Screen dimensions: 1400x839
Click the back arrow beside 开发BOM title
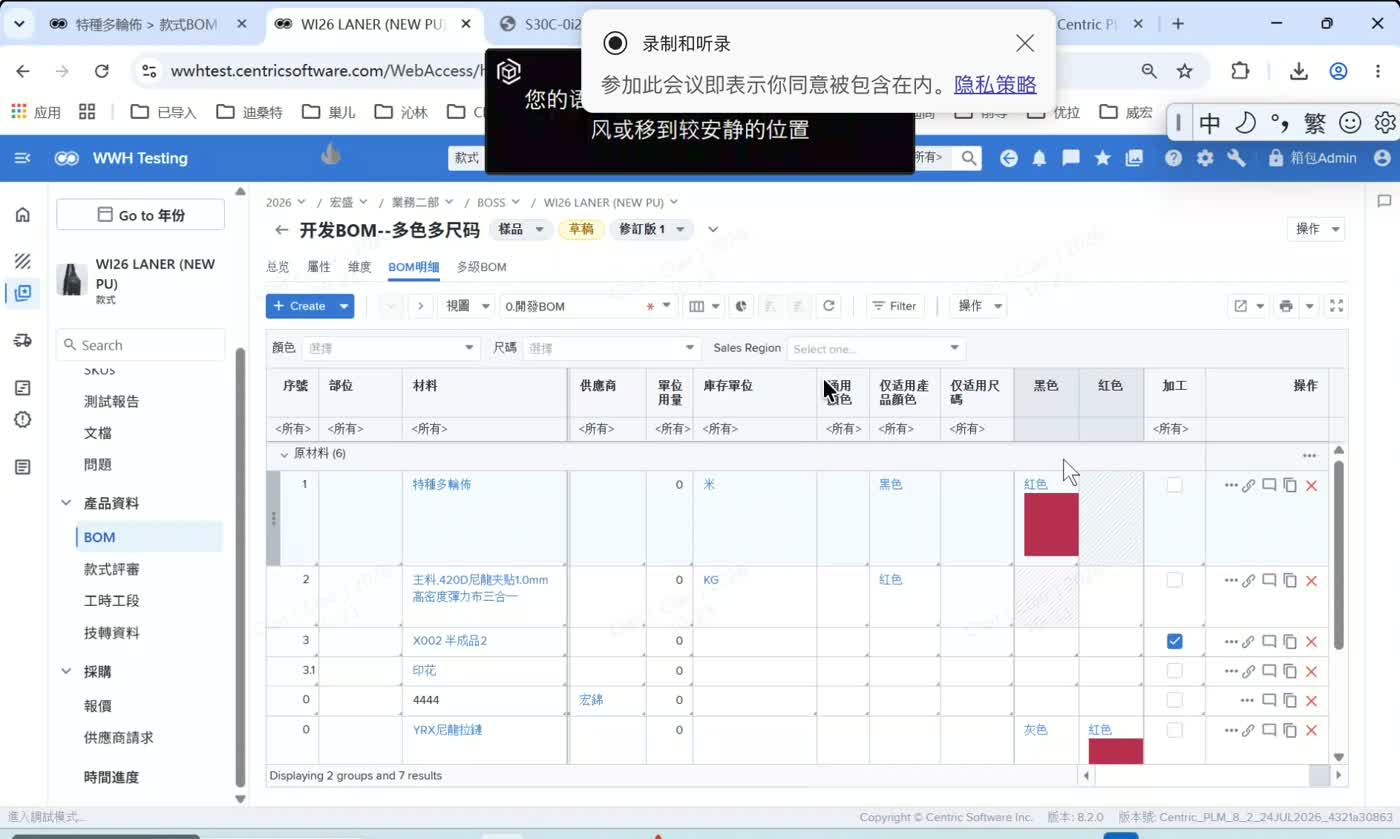tap(281, 230)
